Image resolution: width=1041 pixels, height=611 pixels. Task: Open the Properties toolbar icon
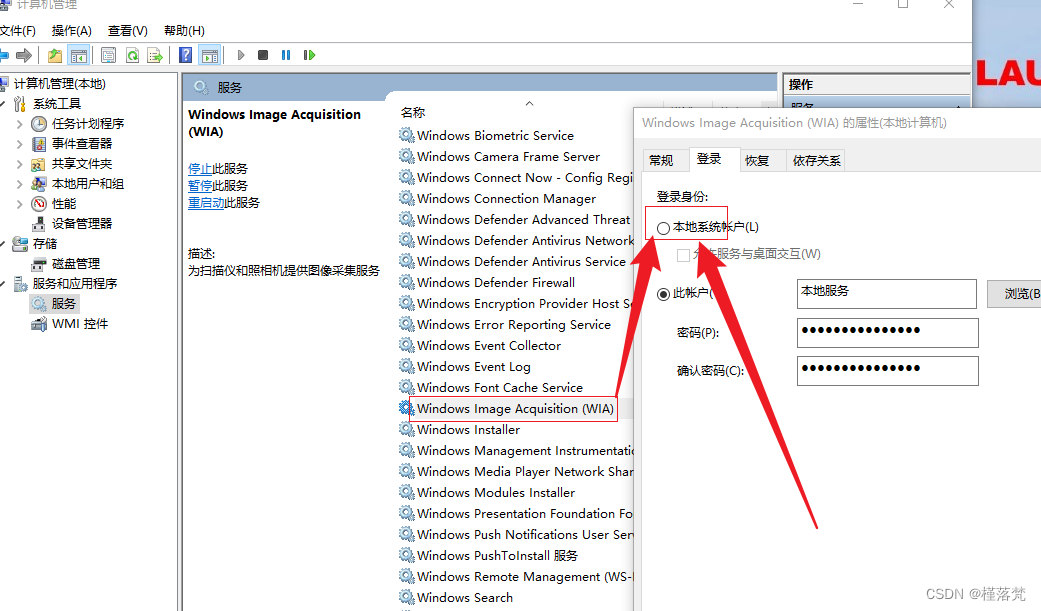[x=108, y=55]
